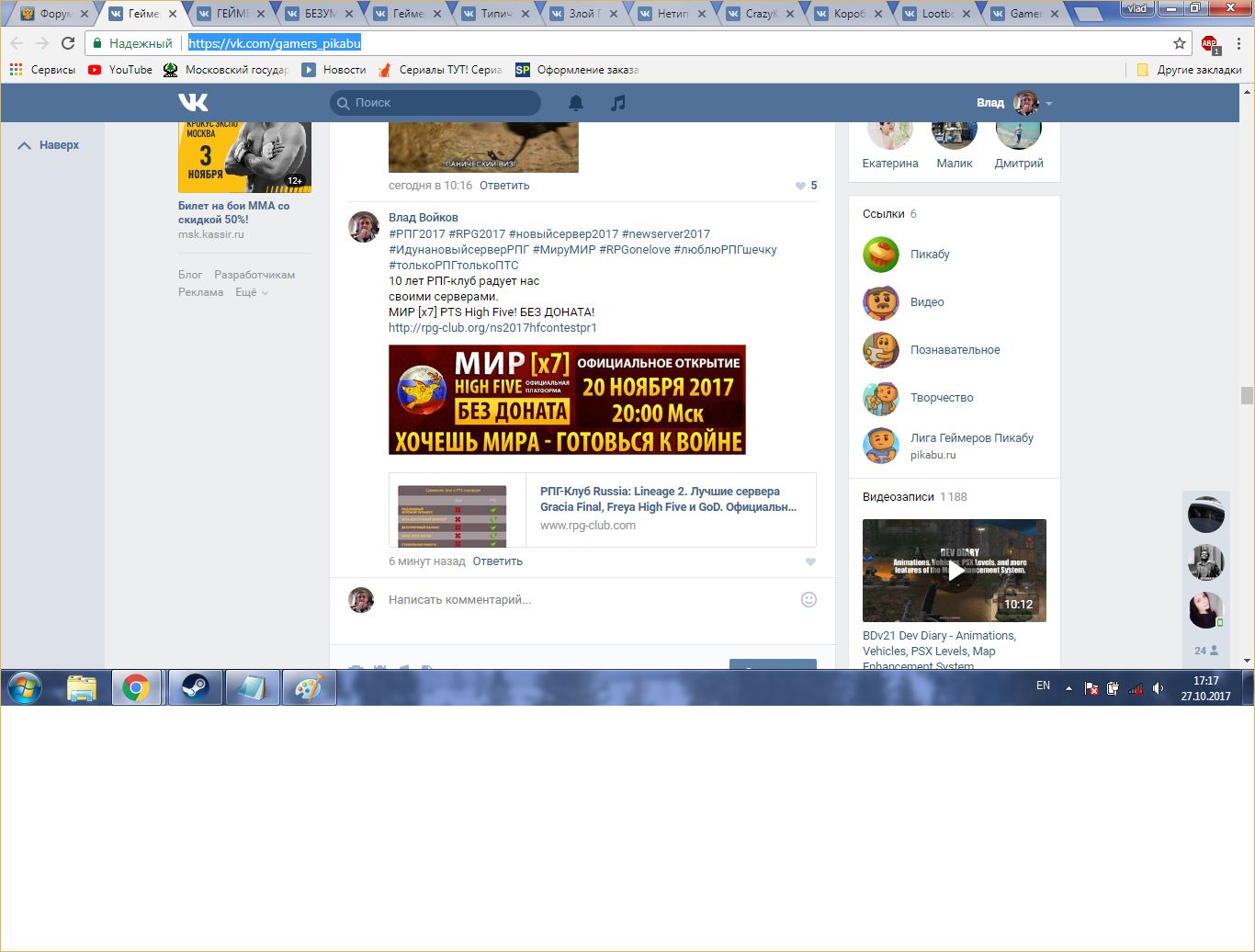Bookmark this page with the star icon

click(1180, 43)
